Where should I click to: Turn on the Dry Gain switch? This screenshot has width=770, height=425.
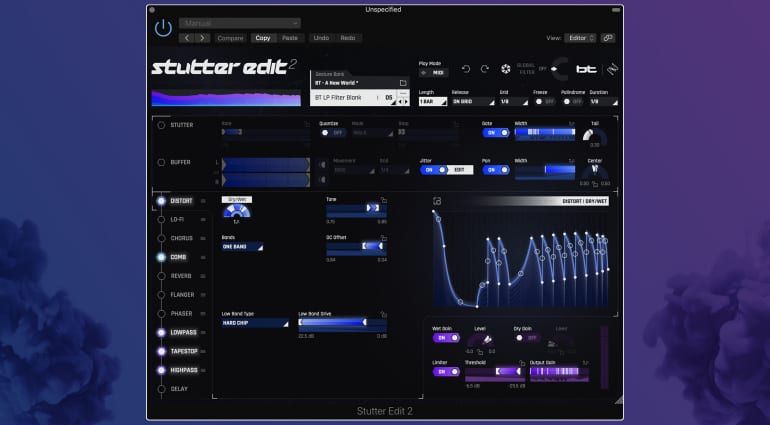click(527, 338)
